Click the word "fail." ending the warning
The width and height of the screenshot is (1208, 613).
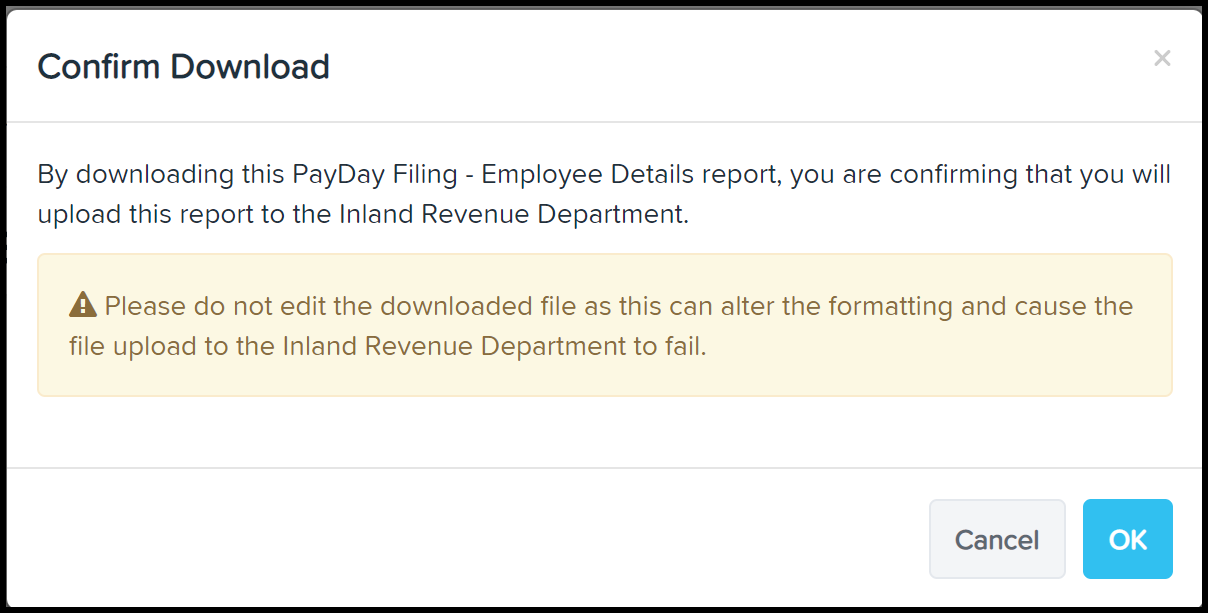tap(686, 347)
